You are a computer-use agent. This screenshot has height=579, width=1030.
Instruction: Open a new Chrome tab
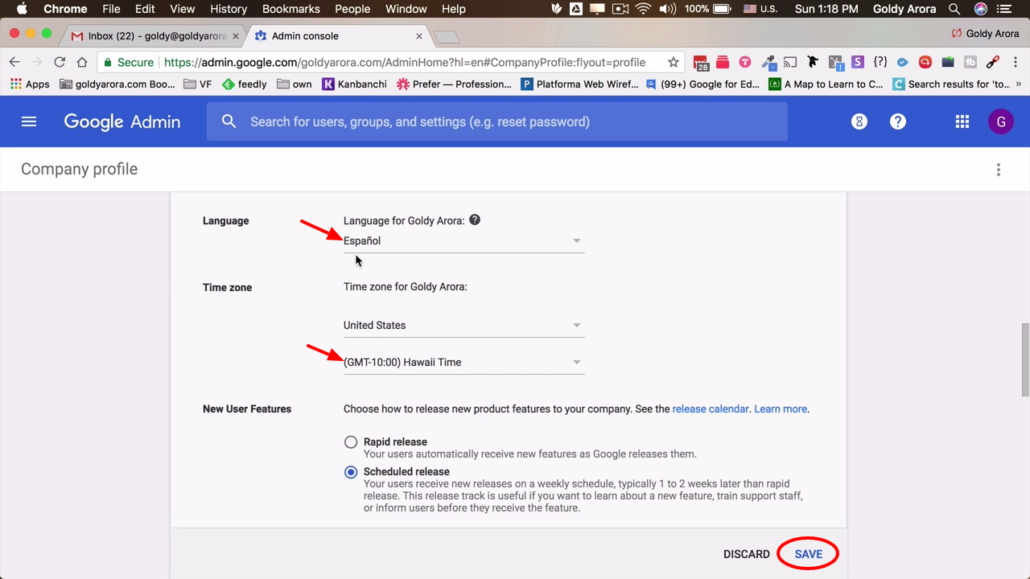pos(447,37)
